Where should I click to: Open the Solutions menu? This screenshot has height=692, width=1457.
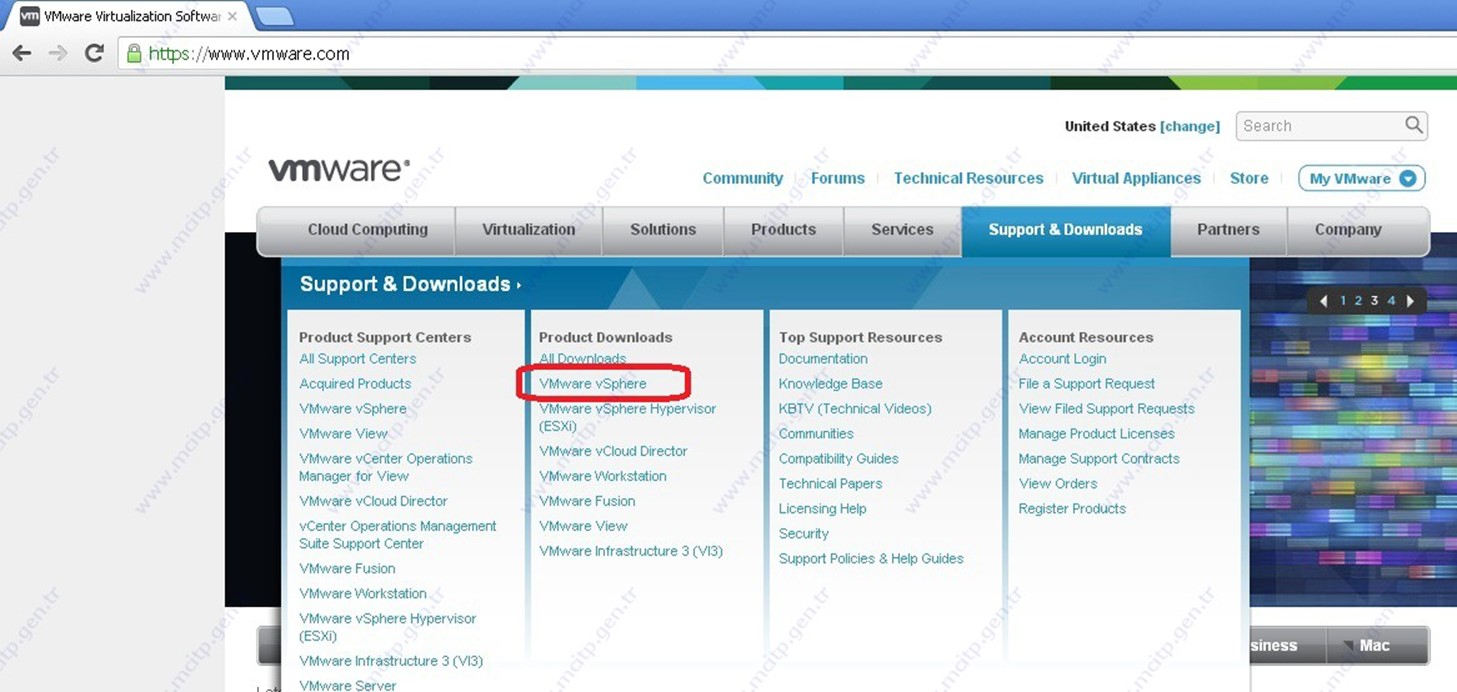coord(663,230)
